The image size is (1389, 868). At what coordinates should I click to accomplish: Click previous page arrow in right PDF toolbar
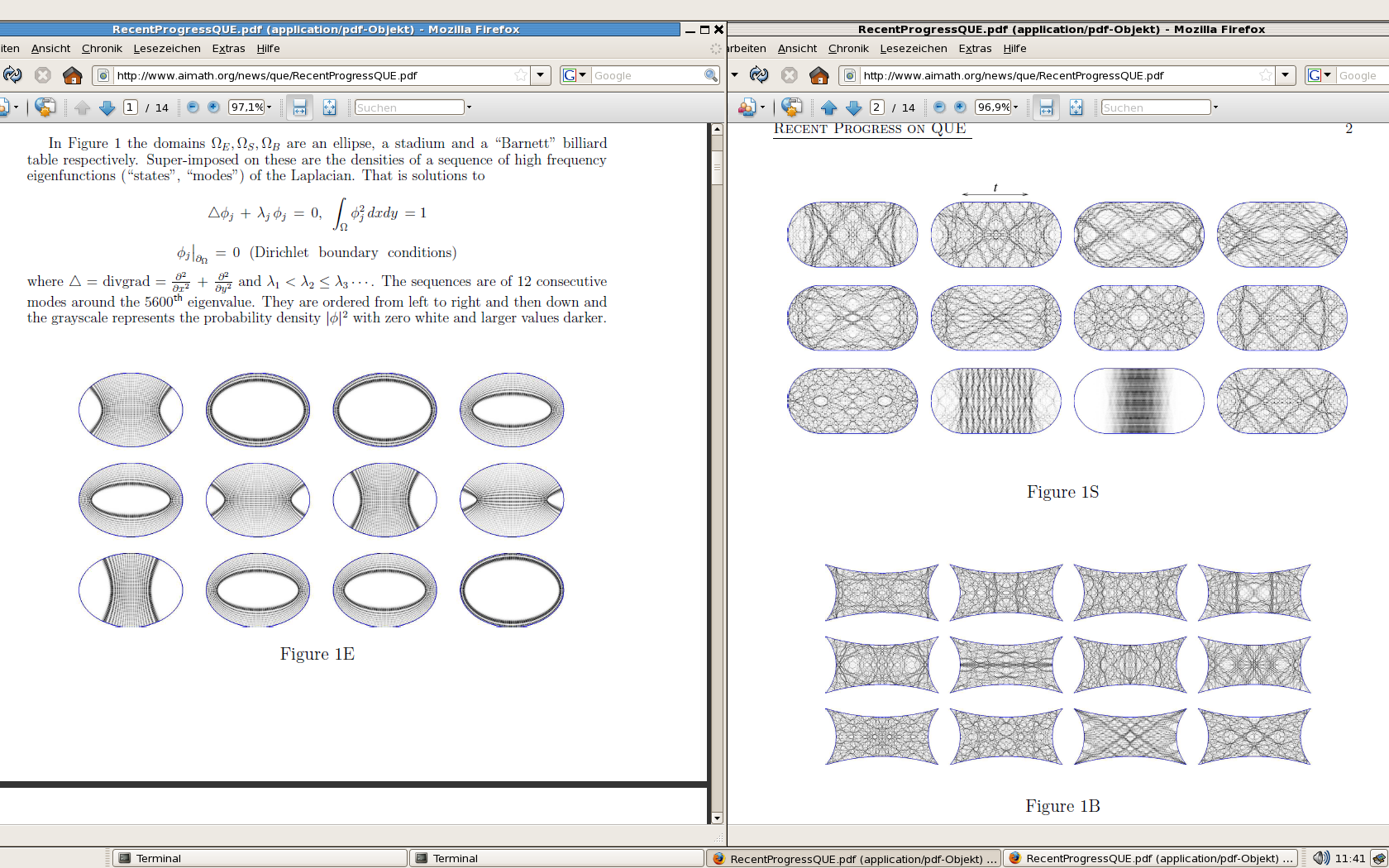tap(828, 107)
